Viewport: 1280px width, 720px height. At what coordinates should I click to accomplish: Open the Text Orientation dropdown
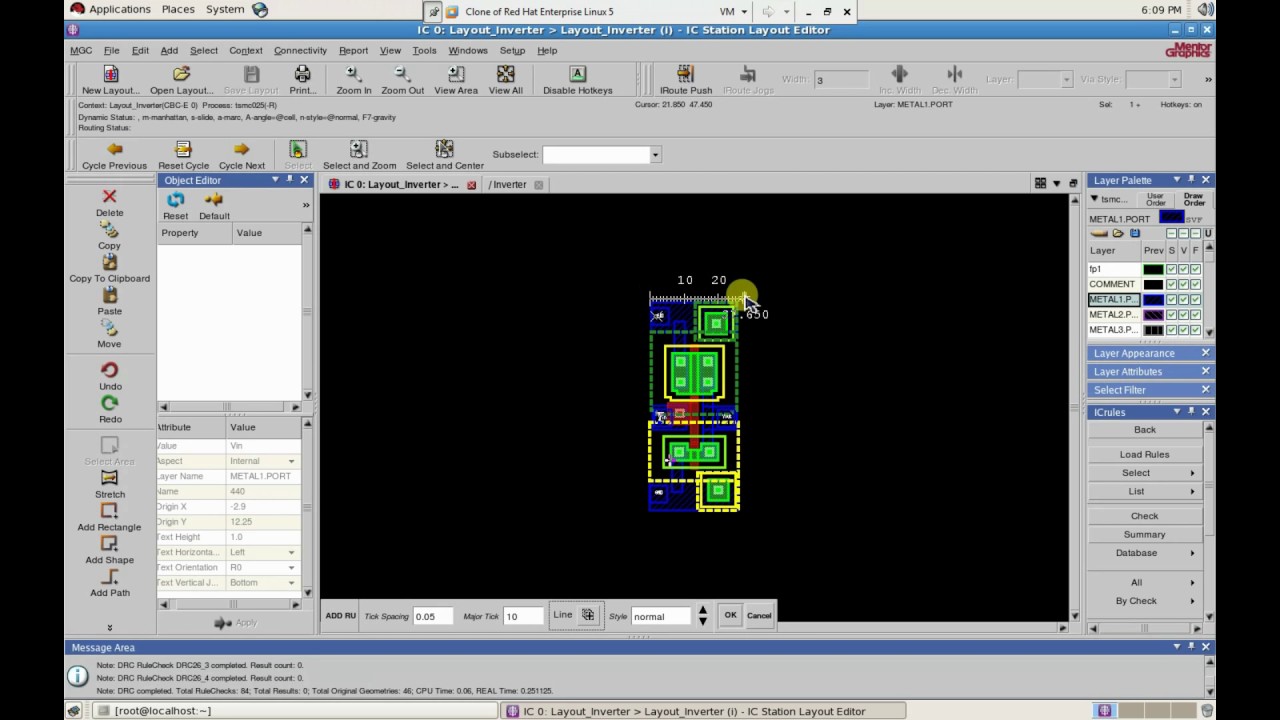tap(292, 567)
